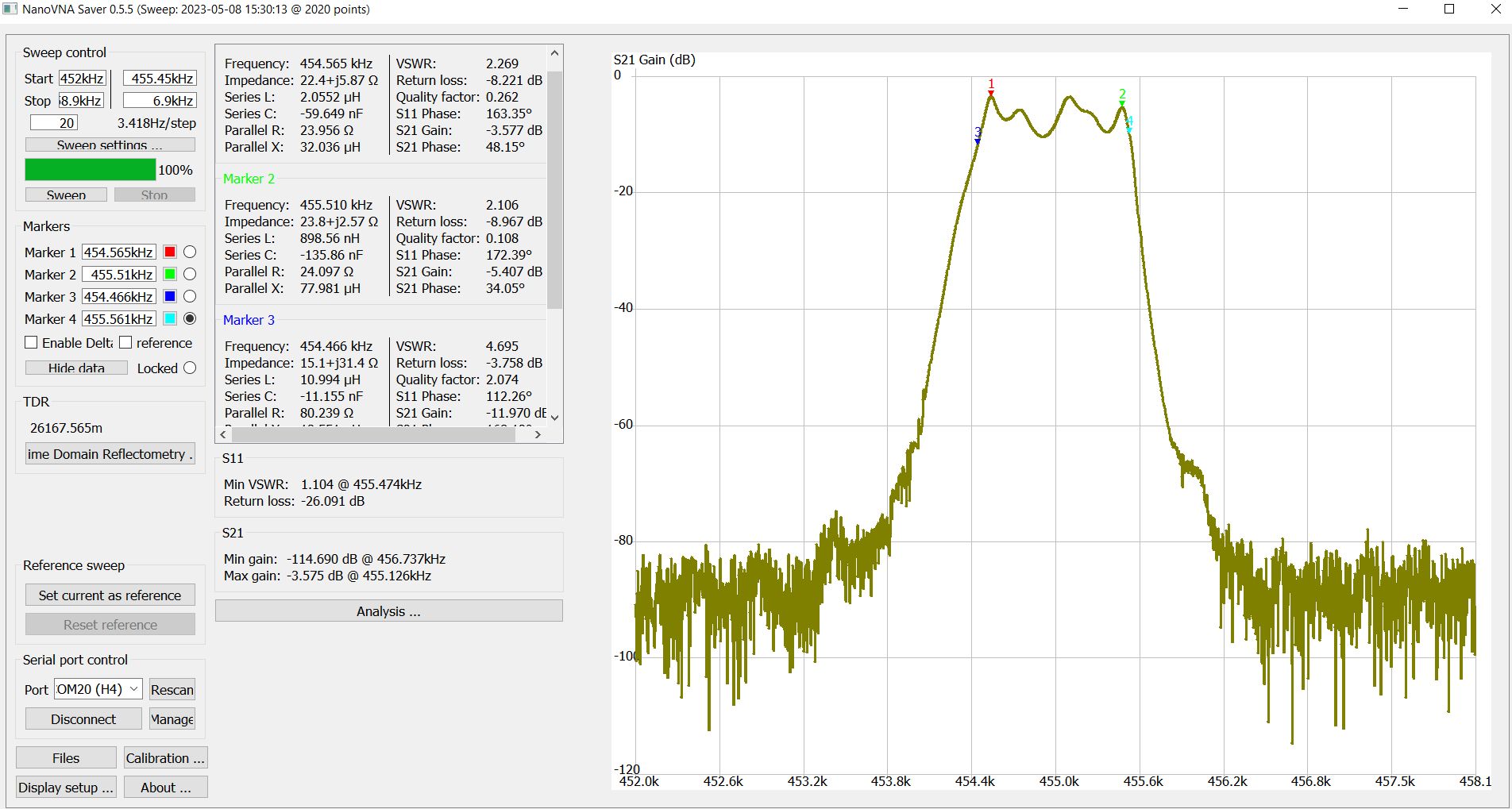
Task: Click the Start frequency input field
Action: click(x=83, y=79)
